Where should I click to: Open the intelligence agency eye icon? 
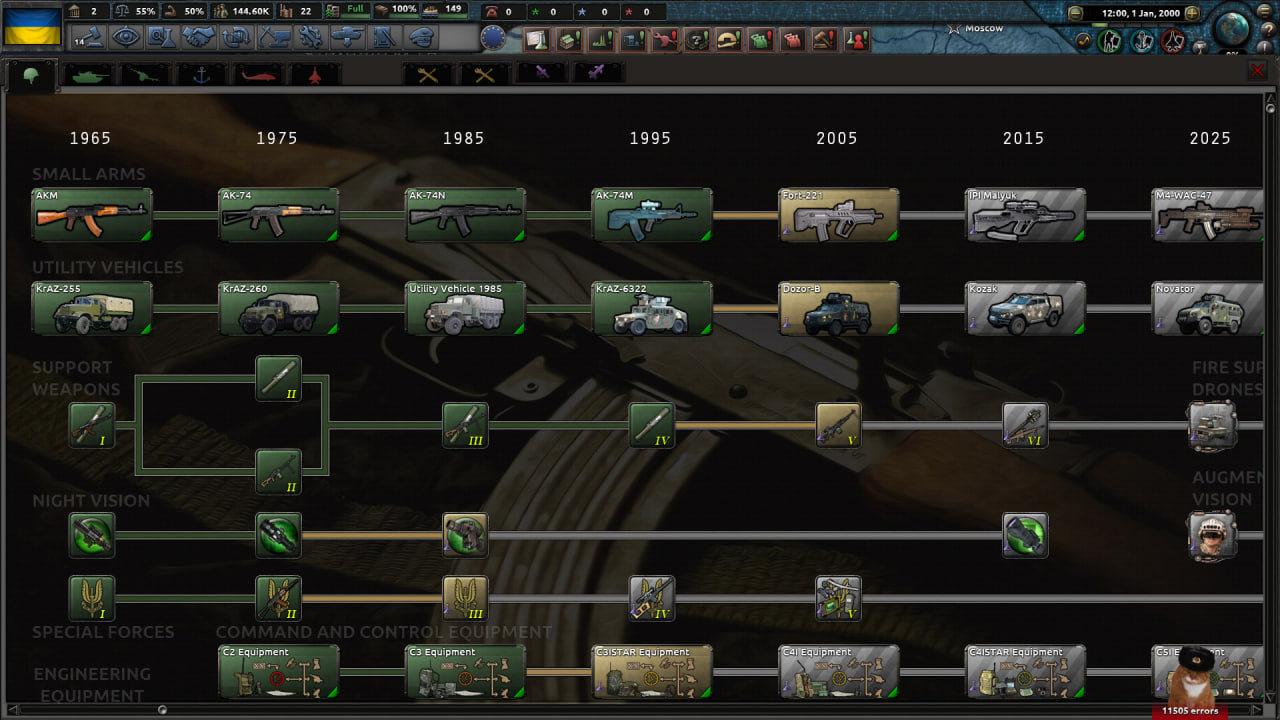click(x=126, y=38)
